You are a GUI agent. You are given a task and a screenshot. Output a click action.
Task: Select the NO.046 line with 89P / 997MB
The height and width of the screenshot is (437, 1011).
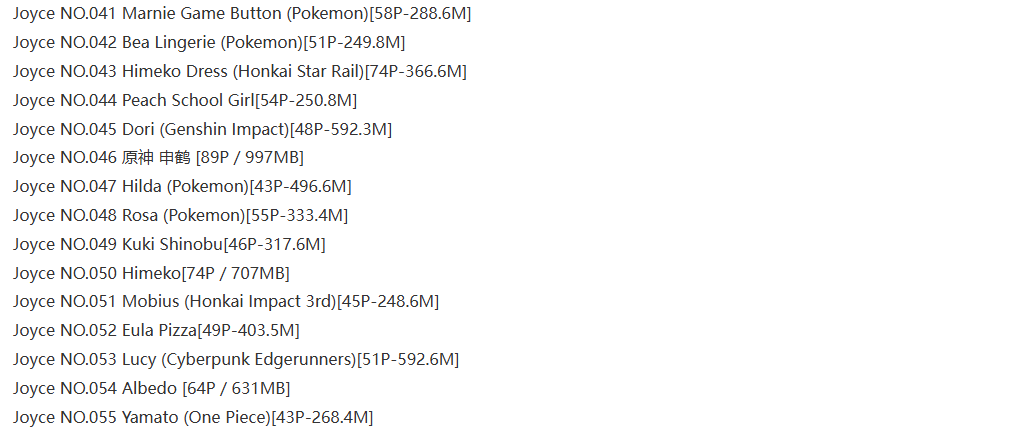coord(158,158)
